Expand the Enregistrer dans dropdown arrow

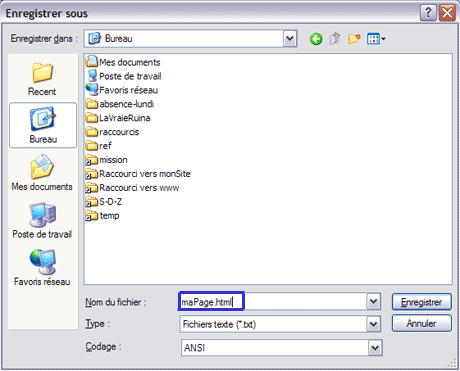(290, 39)
